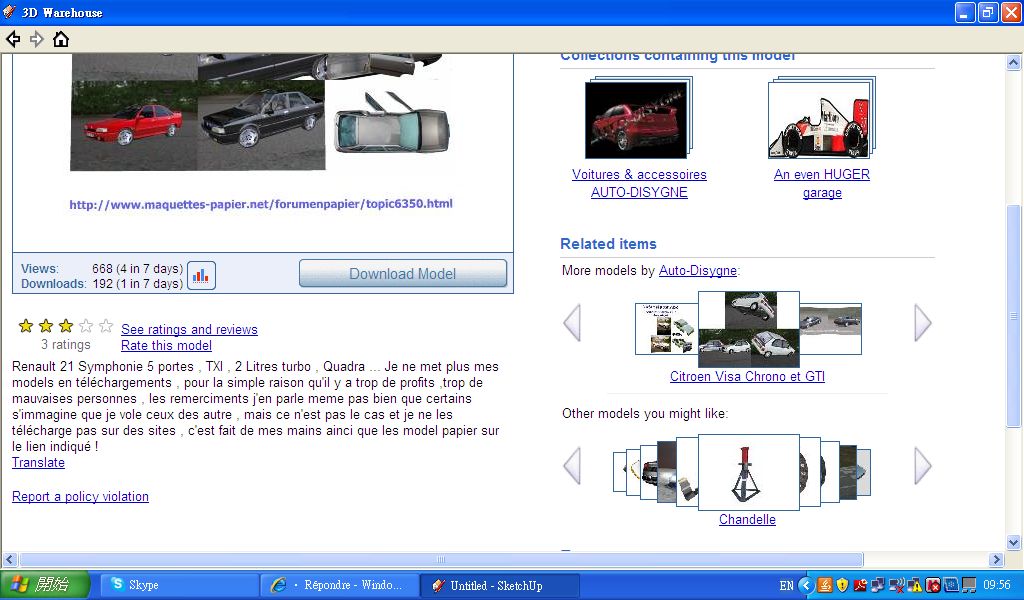
Task: Click the taskbar clock showing 09:56
Action: coord(997,585)
